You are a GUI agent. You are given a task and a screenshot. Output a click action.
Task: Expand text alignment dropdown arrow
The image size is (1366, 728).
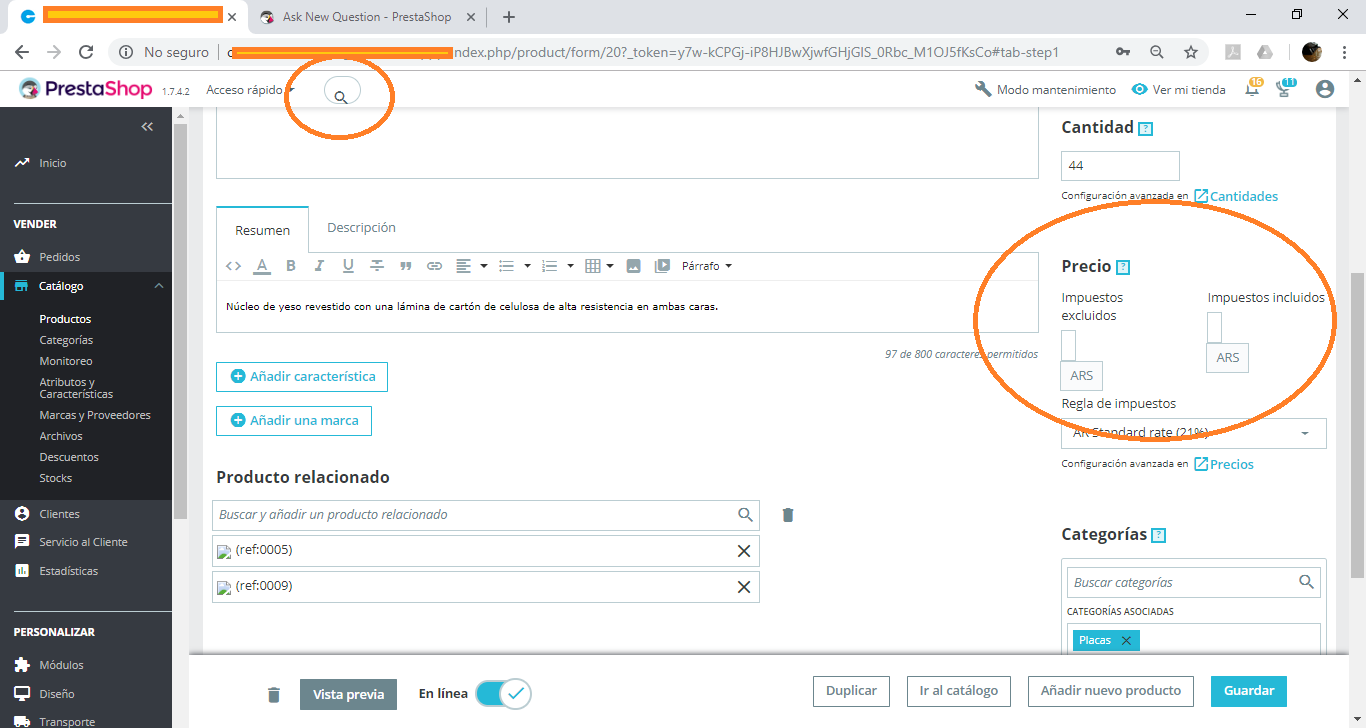coord(484,266)
